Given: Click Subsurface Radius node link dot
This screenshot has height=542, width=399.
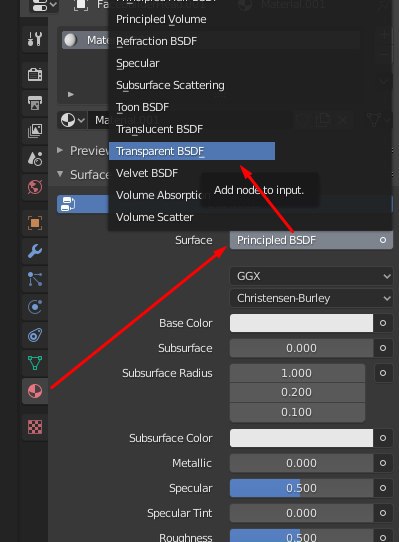Looking at the screenshot, I should 383,373.
